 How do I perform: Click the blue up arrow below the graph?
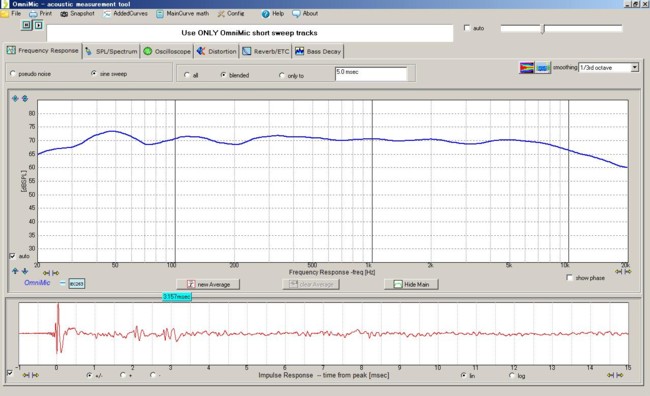point(15,271)
